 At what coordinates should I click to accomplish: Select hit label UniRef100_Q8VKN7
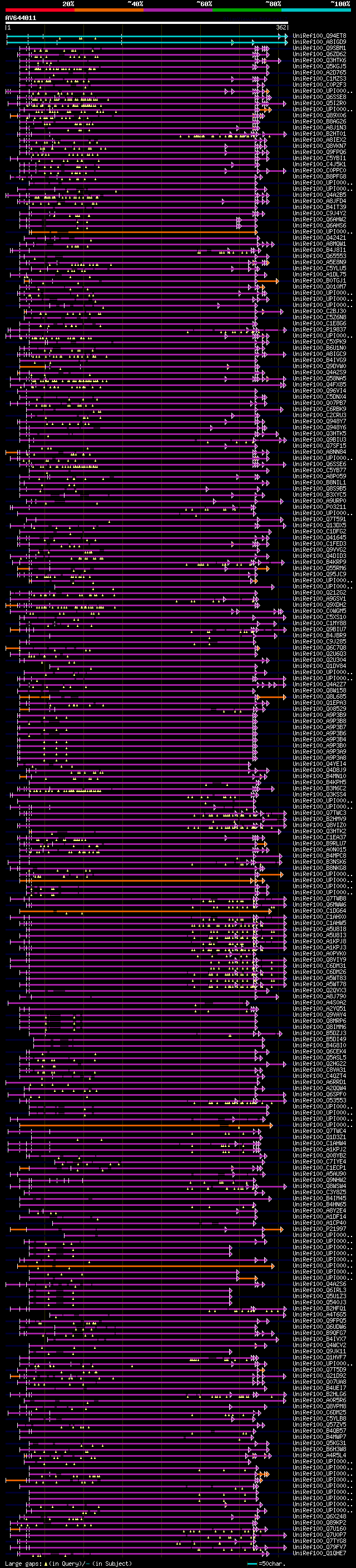pyautogui.click(x=319, y=146)
